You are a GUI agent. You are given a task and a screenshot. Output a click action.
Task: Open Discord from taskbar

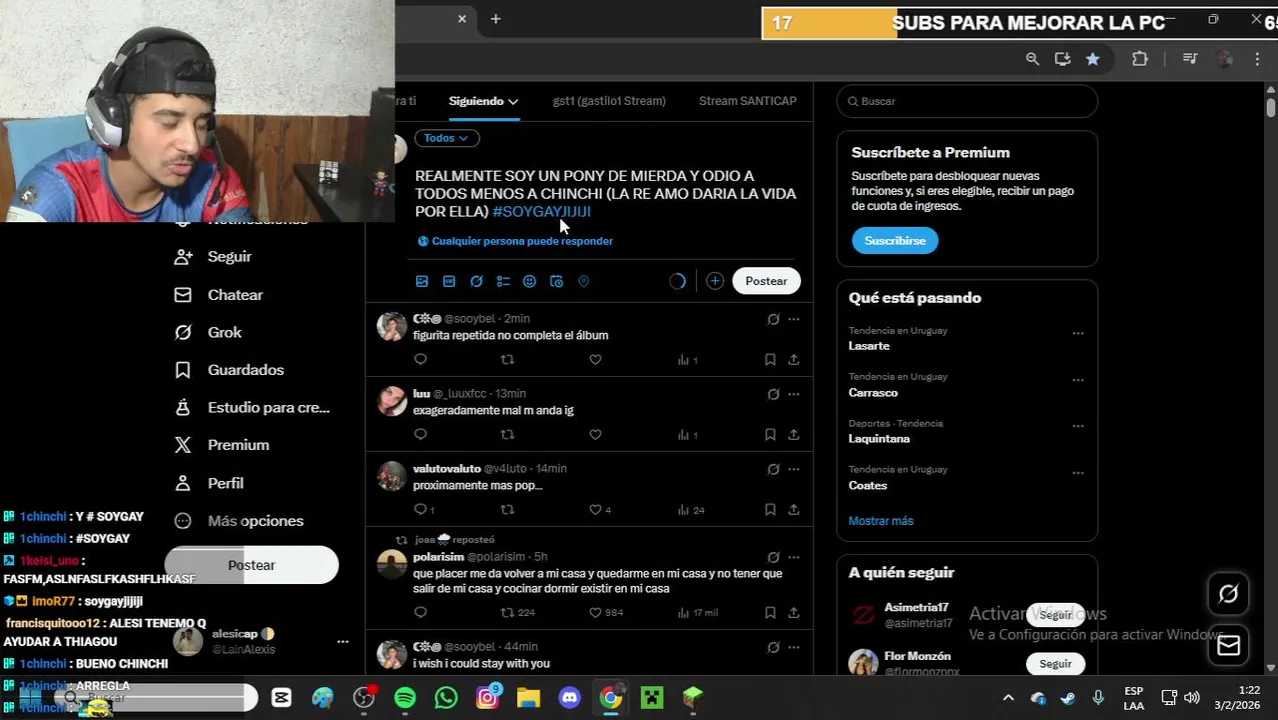[x=570, y=697]
